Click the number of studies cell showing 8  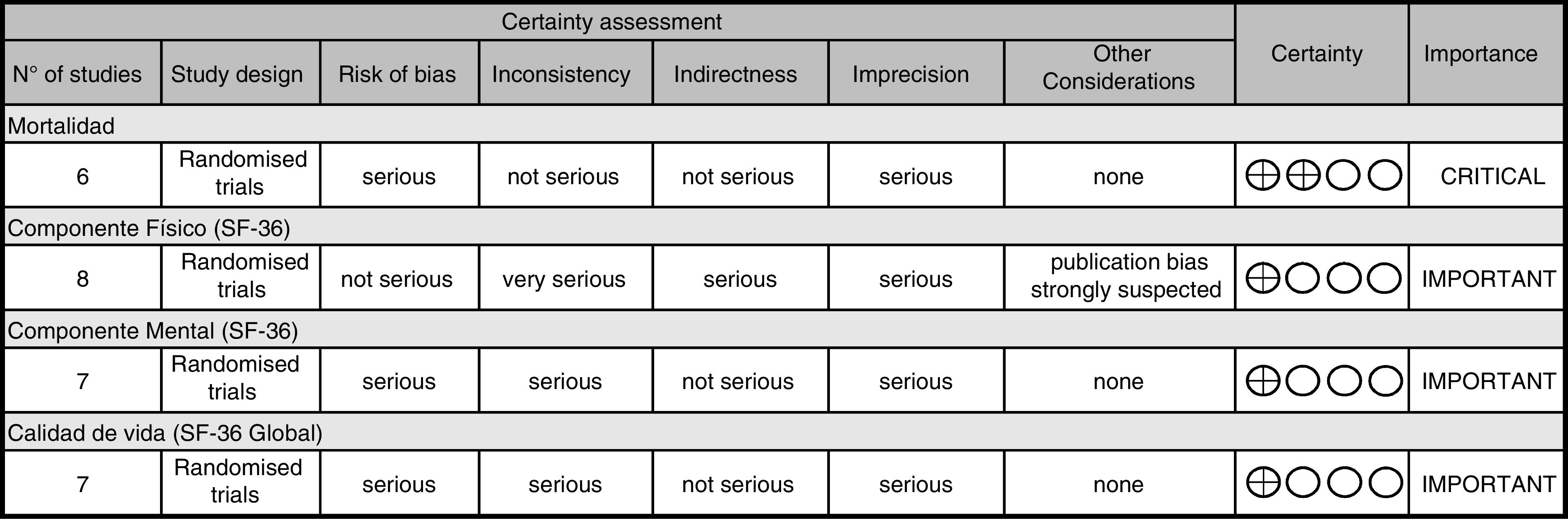pos(83,279)
